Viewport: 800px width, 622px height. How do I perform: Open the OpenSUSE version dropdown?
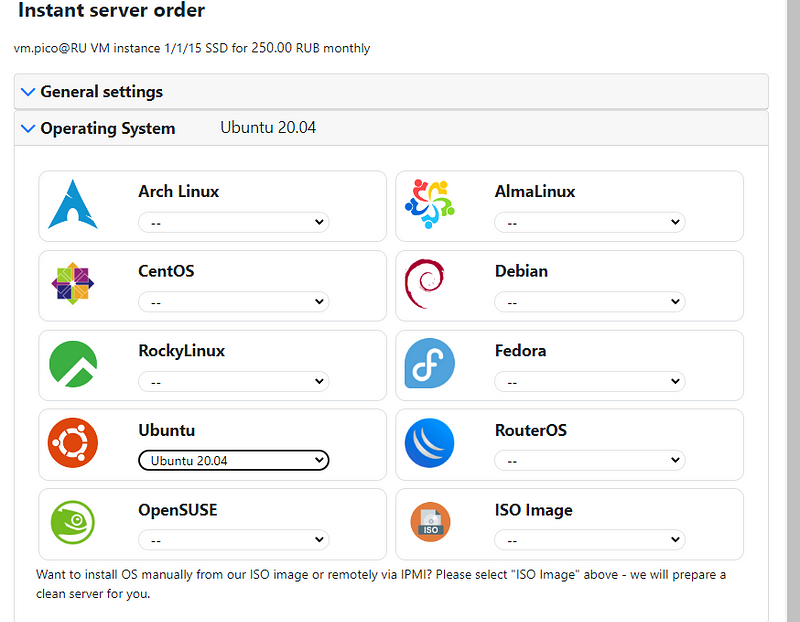click(x=233, y=540)
